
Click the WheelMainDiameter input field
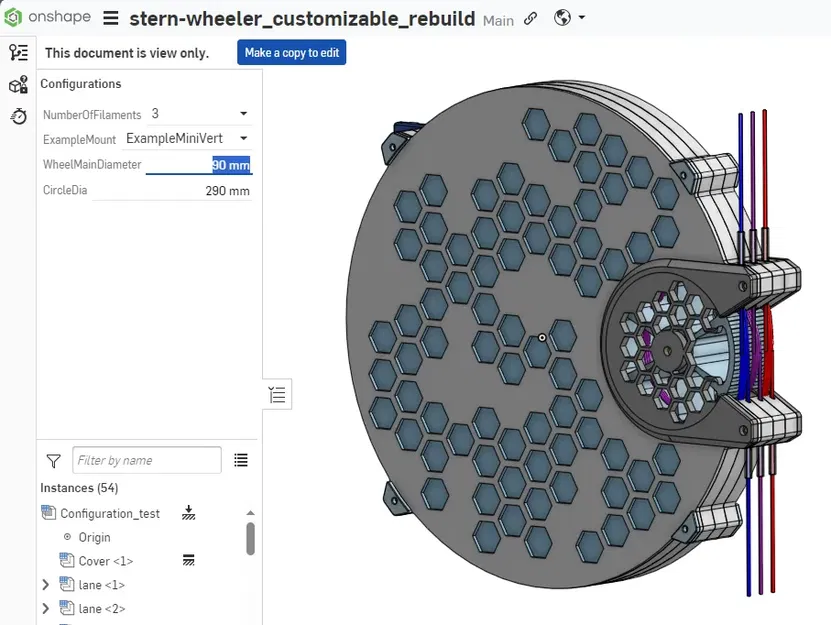199,165
